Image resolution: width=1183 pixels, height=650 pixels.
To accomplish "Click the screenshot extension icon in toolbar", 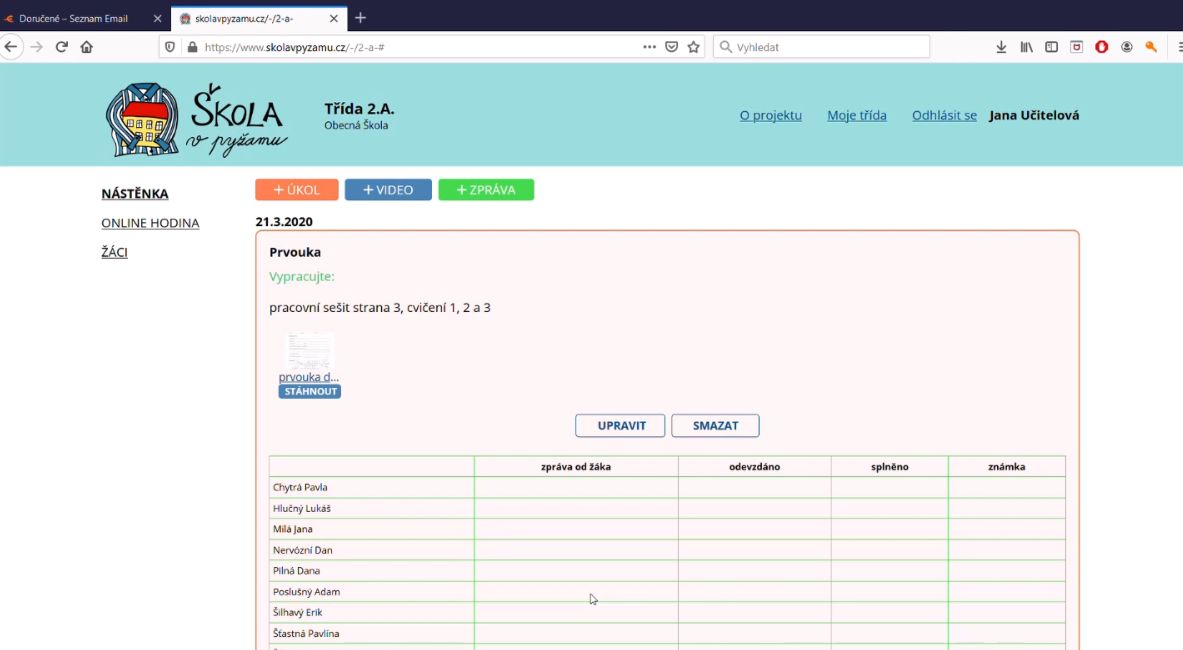I will tap(1077, 47).
